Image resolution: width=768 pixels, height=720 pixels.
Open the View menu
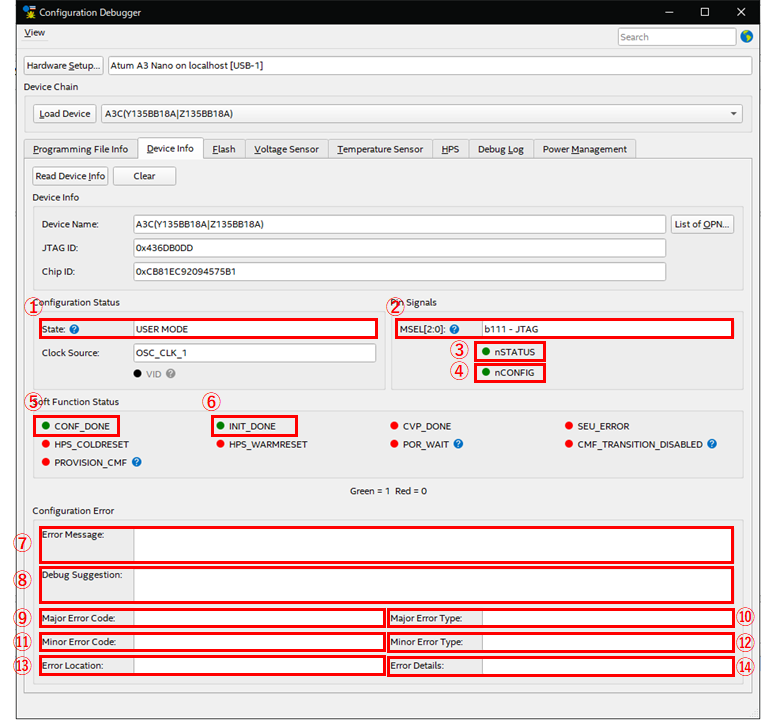point(34,33)
